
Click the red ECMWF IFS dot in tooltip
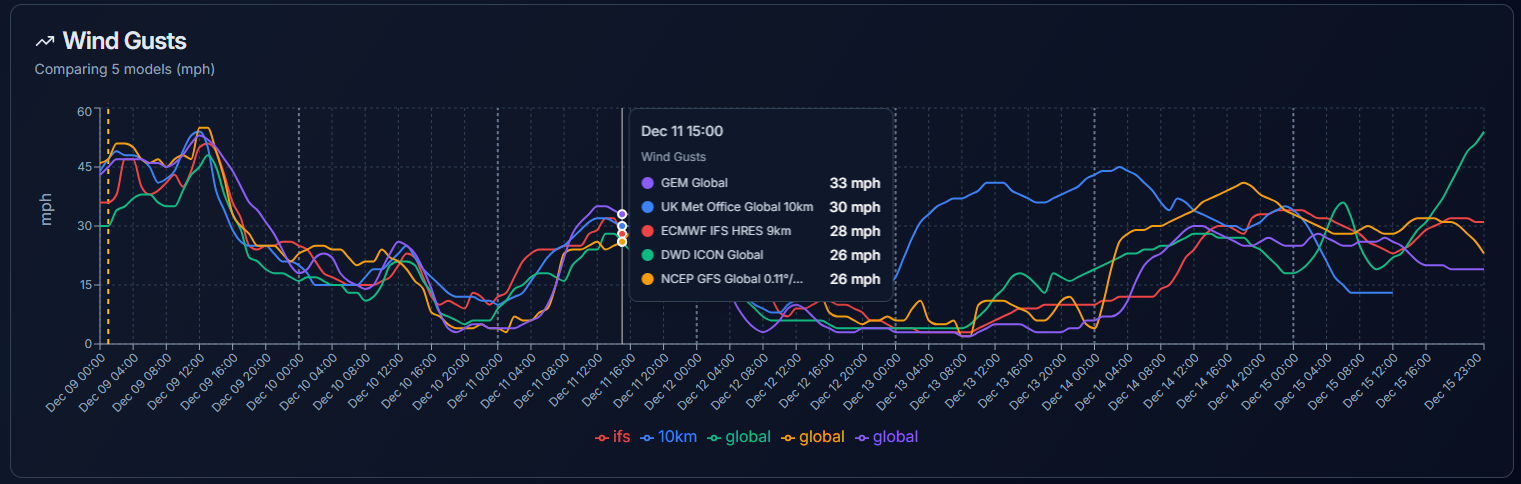647,231
